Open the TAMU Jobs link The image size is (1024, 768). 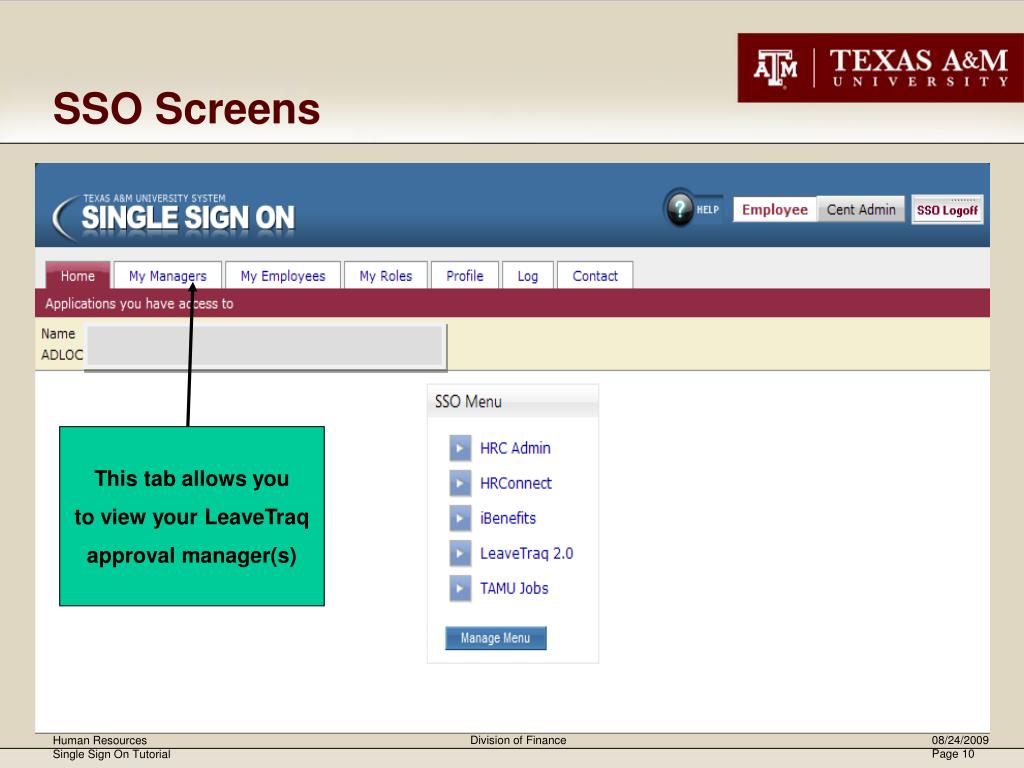click(x=514, y=588)
